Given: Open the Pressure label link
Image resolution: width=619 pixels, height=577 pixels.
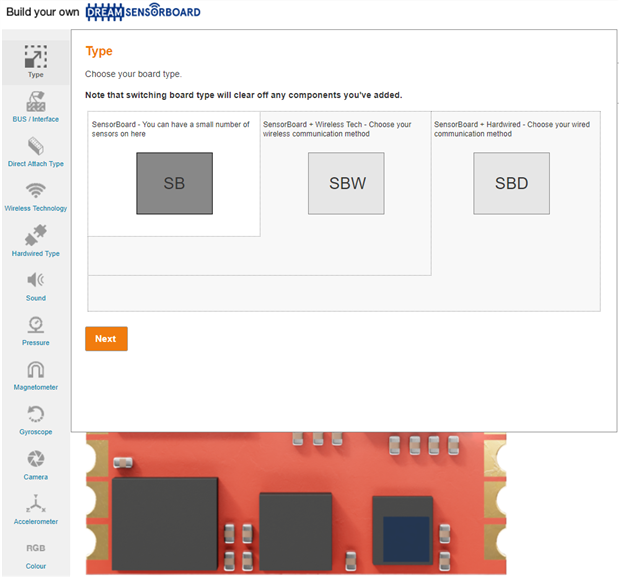Looking at the screenshot, I should click(x=36, y=343).
